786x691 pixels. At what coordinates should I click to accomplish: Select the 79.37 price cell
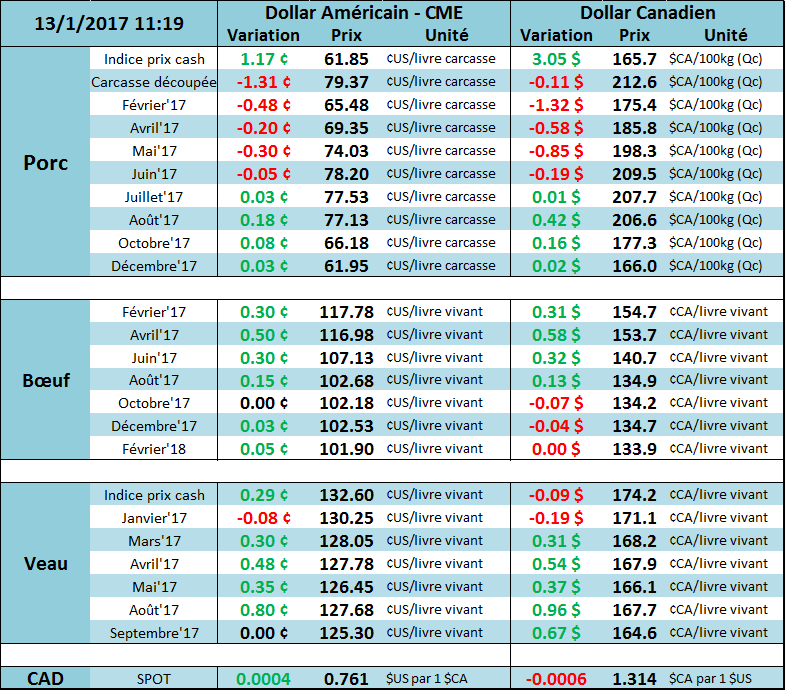click(x=346, y=82)
